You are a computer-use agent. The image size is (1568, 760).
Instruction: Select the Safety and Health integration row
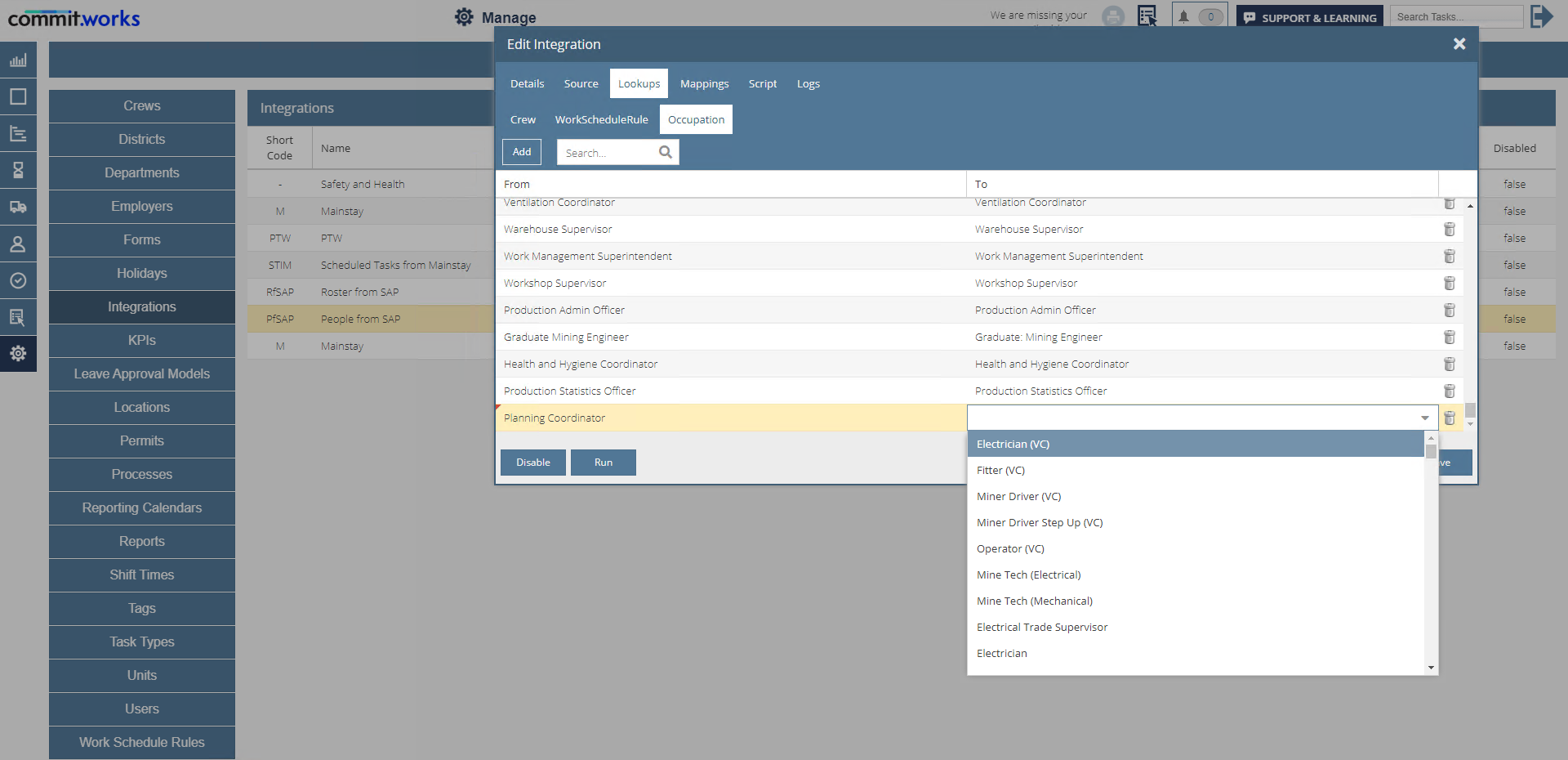(x=371, y=185)
